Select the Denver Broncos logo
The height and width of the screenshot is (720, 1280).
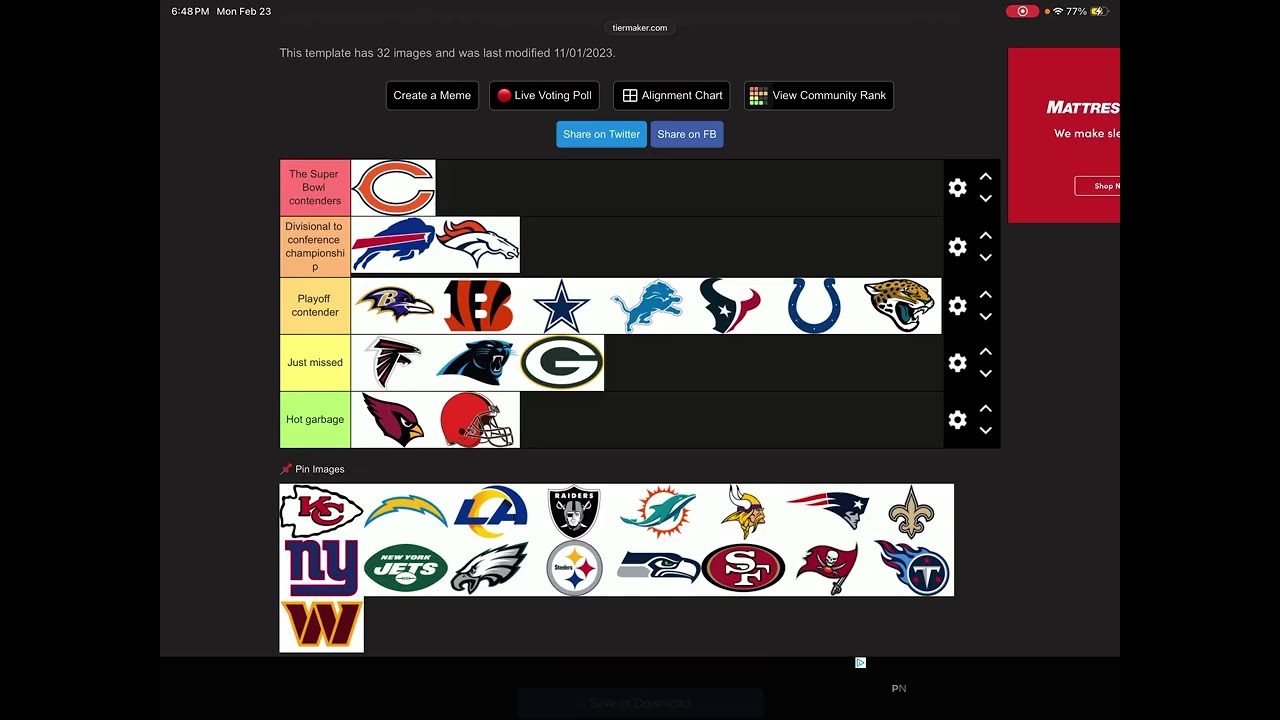pyautogui.click(x=478, y=245)
